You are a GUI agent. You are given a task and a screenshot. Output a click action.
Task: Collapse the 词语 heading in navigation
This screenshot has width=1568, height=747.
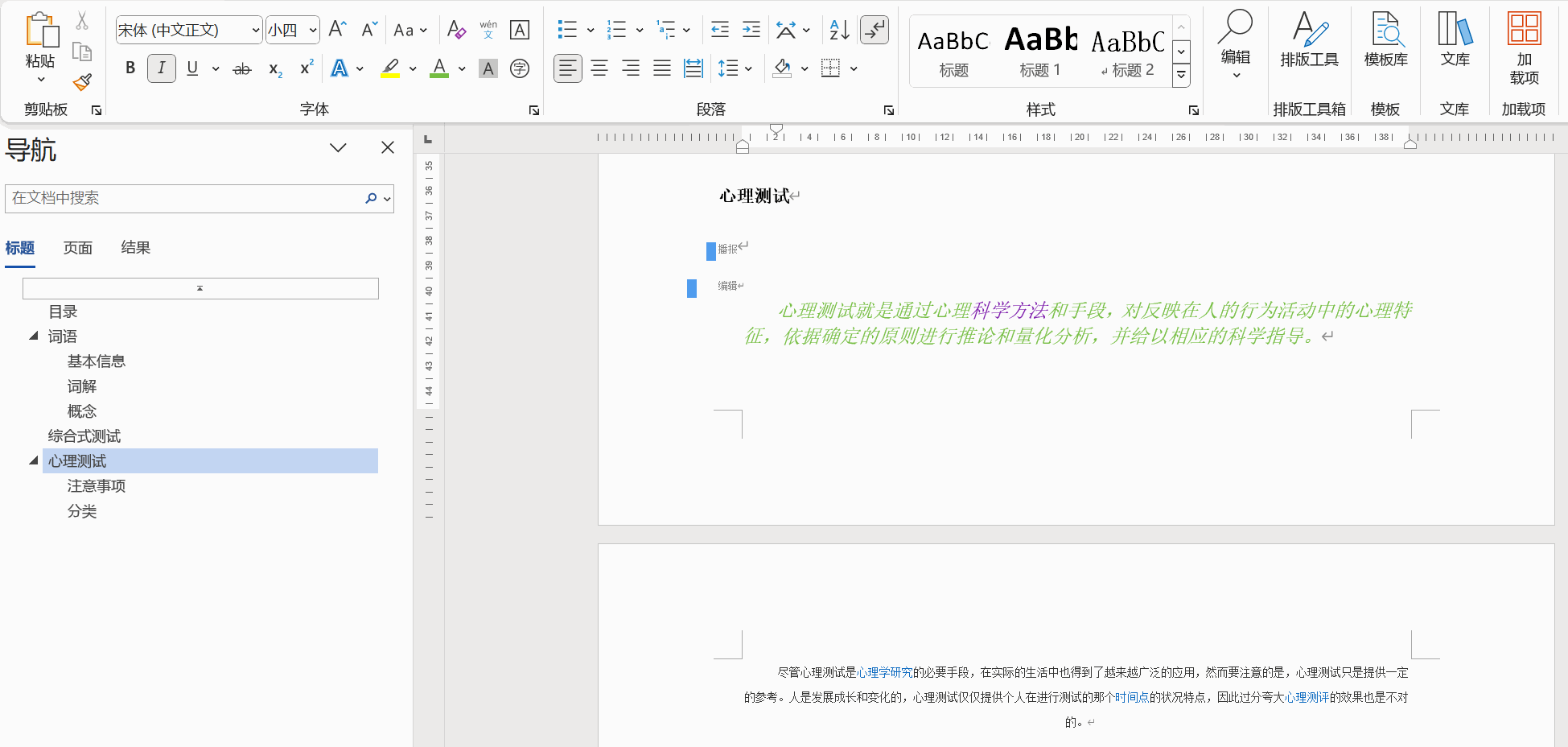point(34,336)
